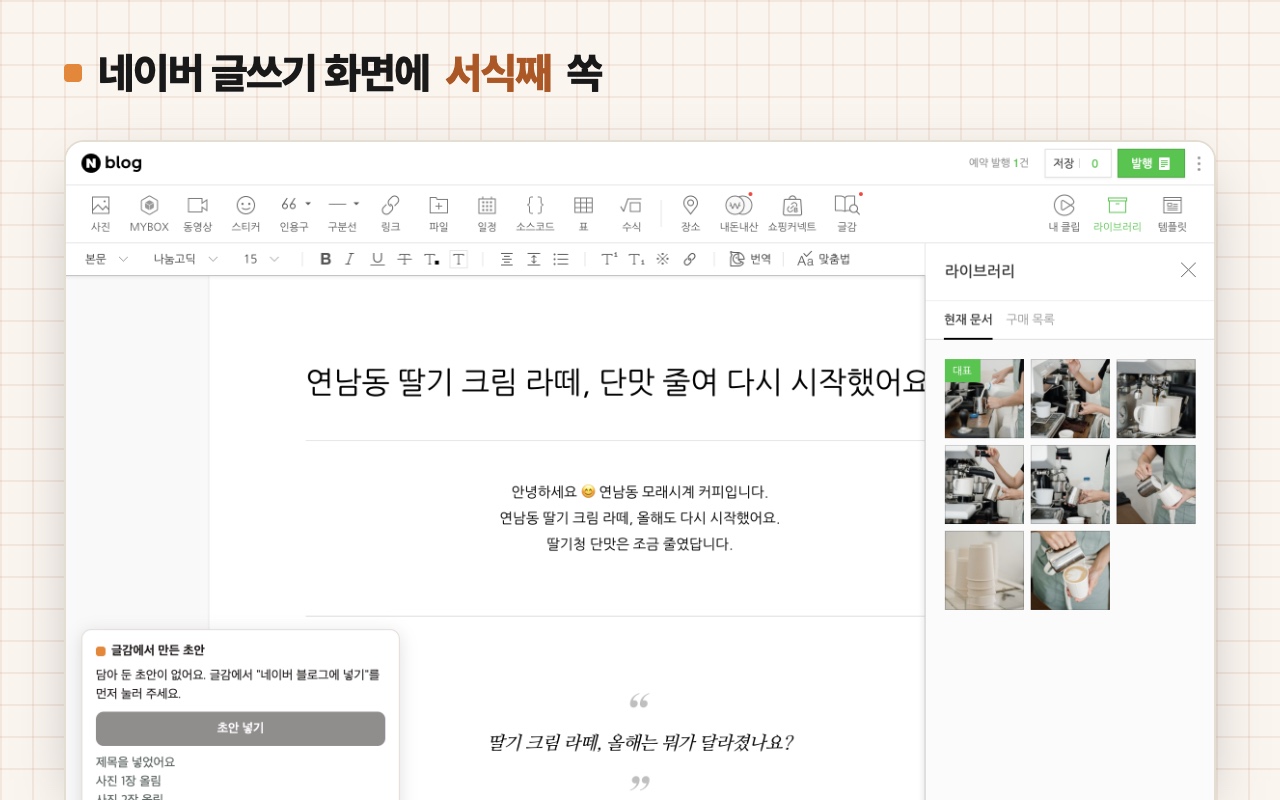
Task: Toggle italic text formatting
Action: point(350,259)
